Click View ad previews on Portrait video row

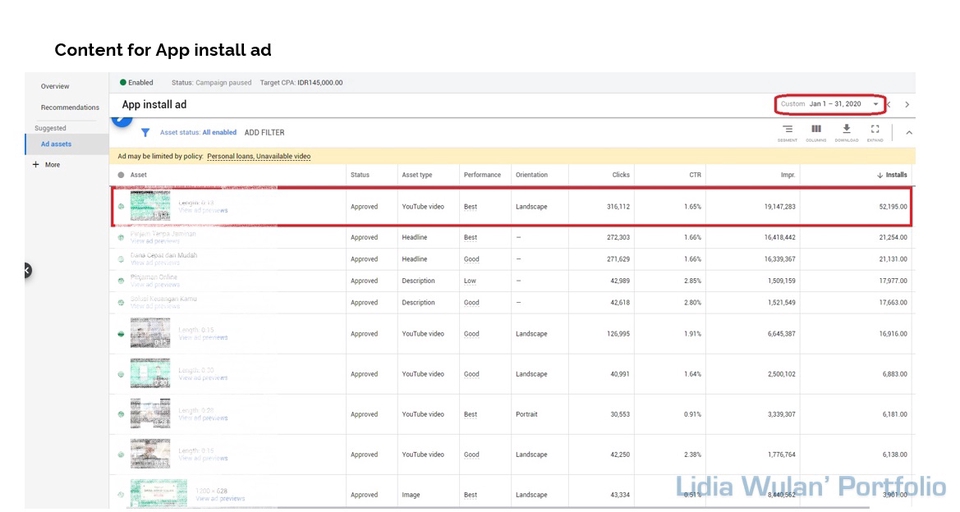click(203, 418)
